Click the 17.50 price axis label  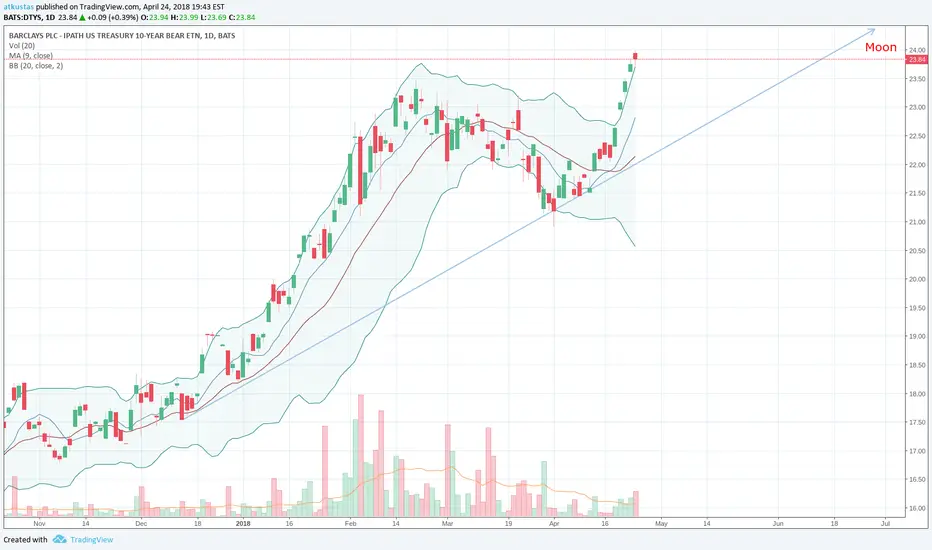point(917,422)
